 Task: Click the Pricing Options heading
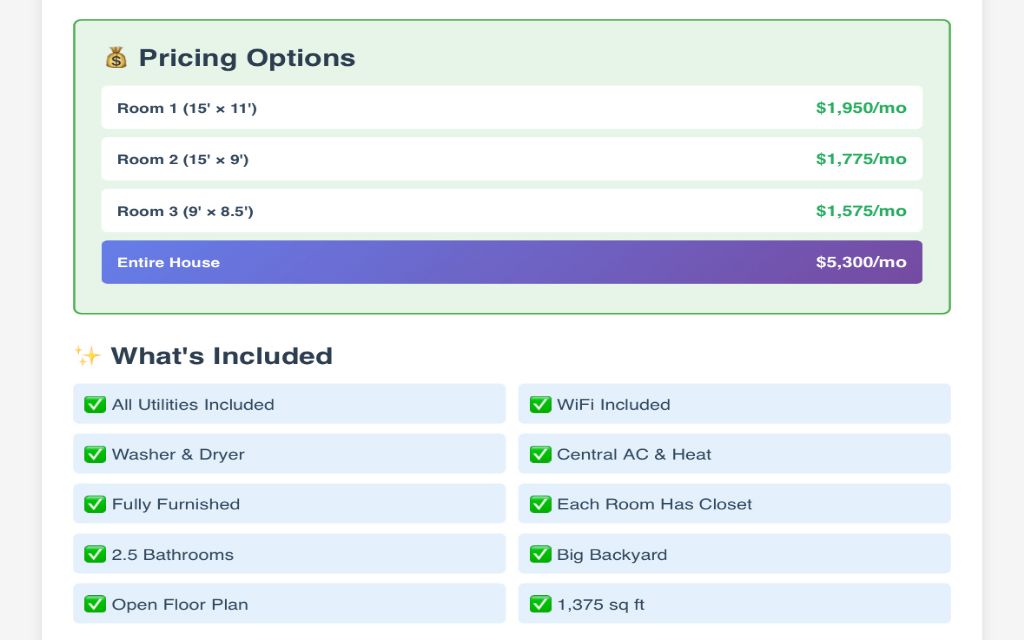[246, 58]
